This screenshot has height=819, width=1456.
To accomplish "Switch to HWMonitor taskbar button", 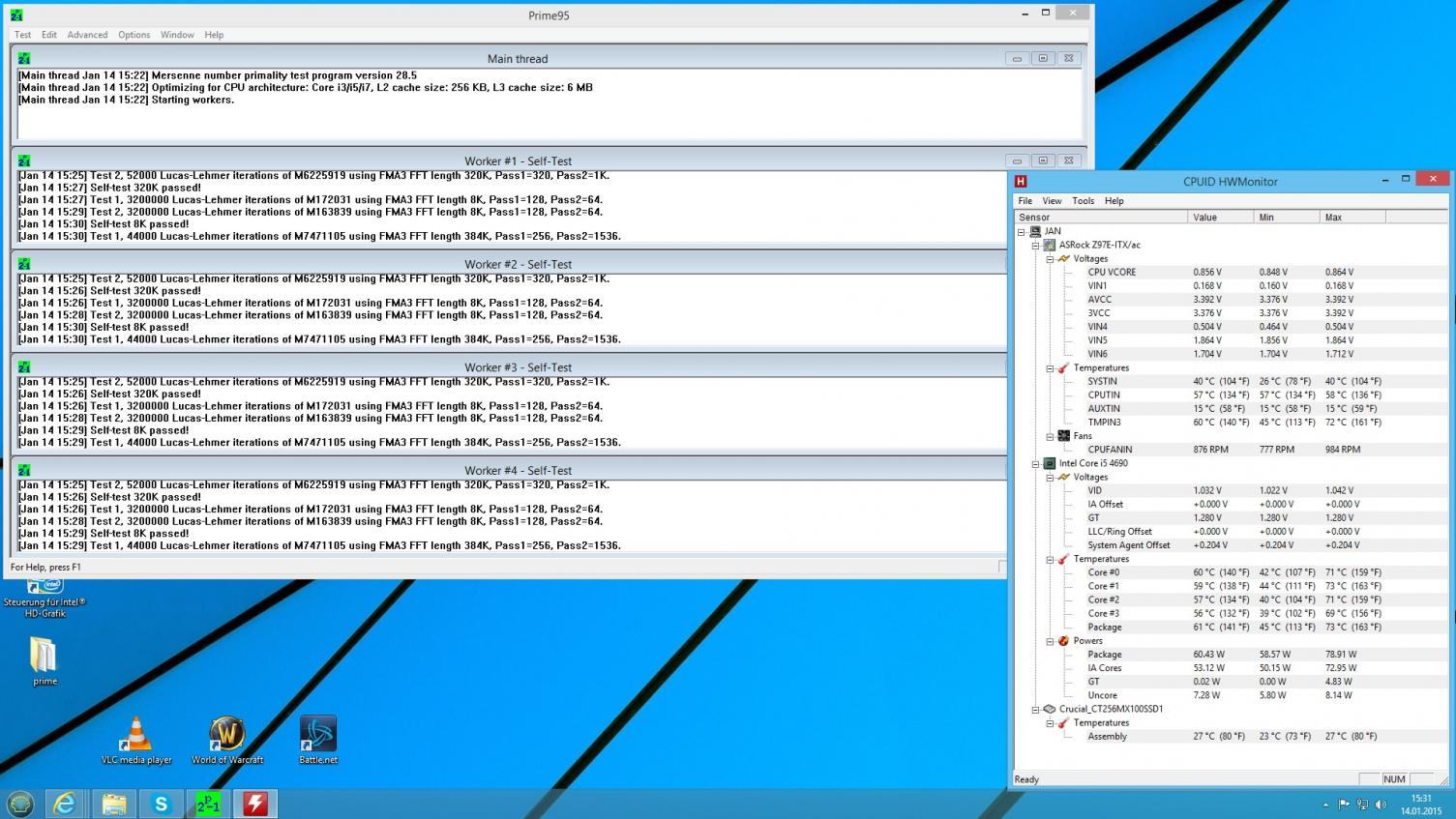I will [x=255, y=804].
